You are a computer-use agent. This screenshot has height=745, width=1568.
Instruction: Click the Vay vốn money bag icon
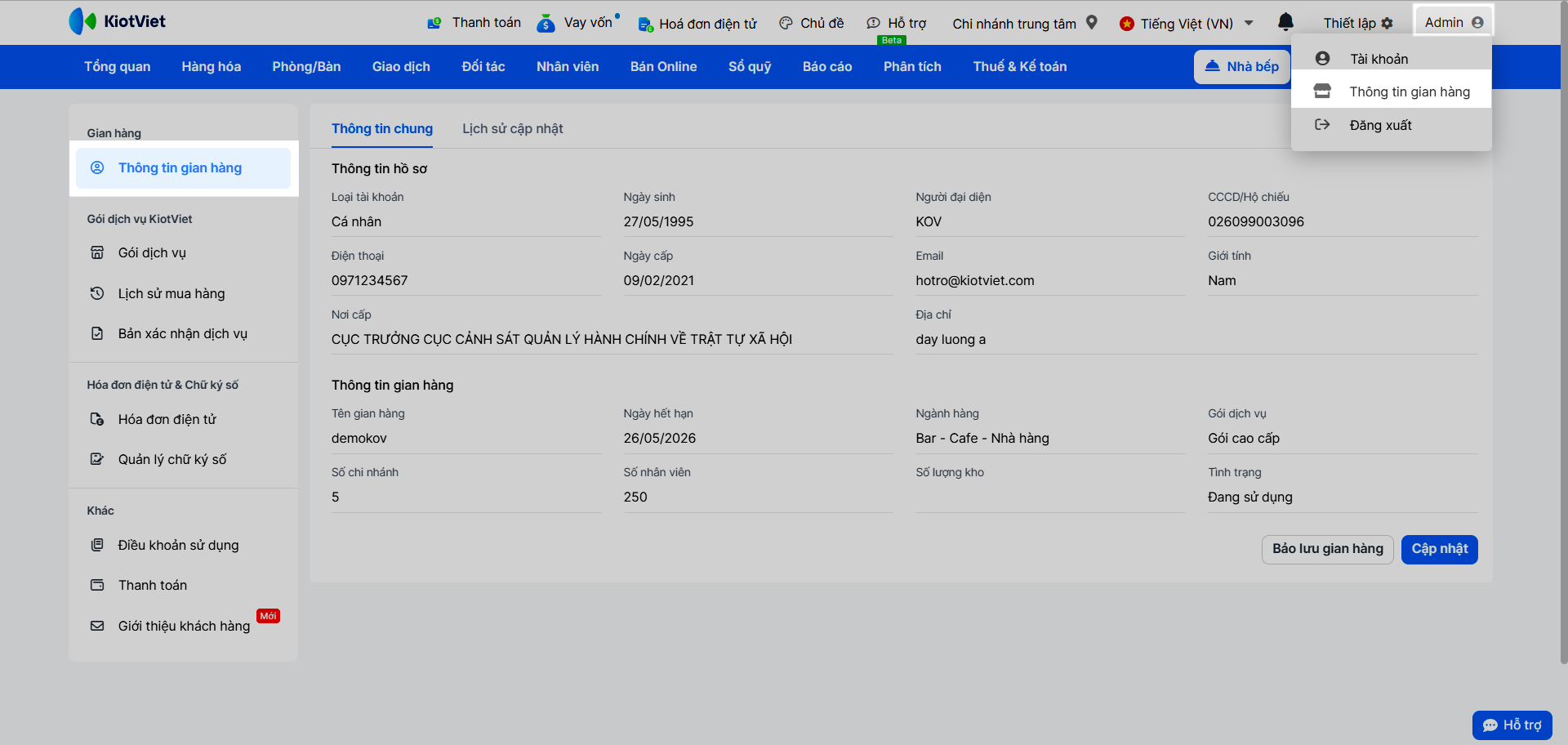pos(546,23)
